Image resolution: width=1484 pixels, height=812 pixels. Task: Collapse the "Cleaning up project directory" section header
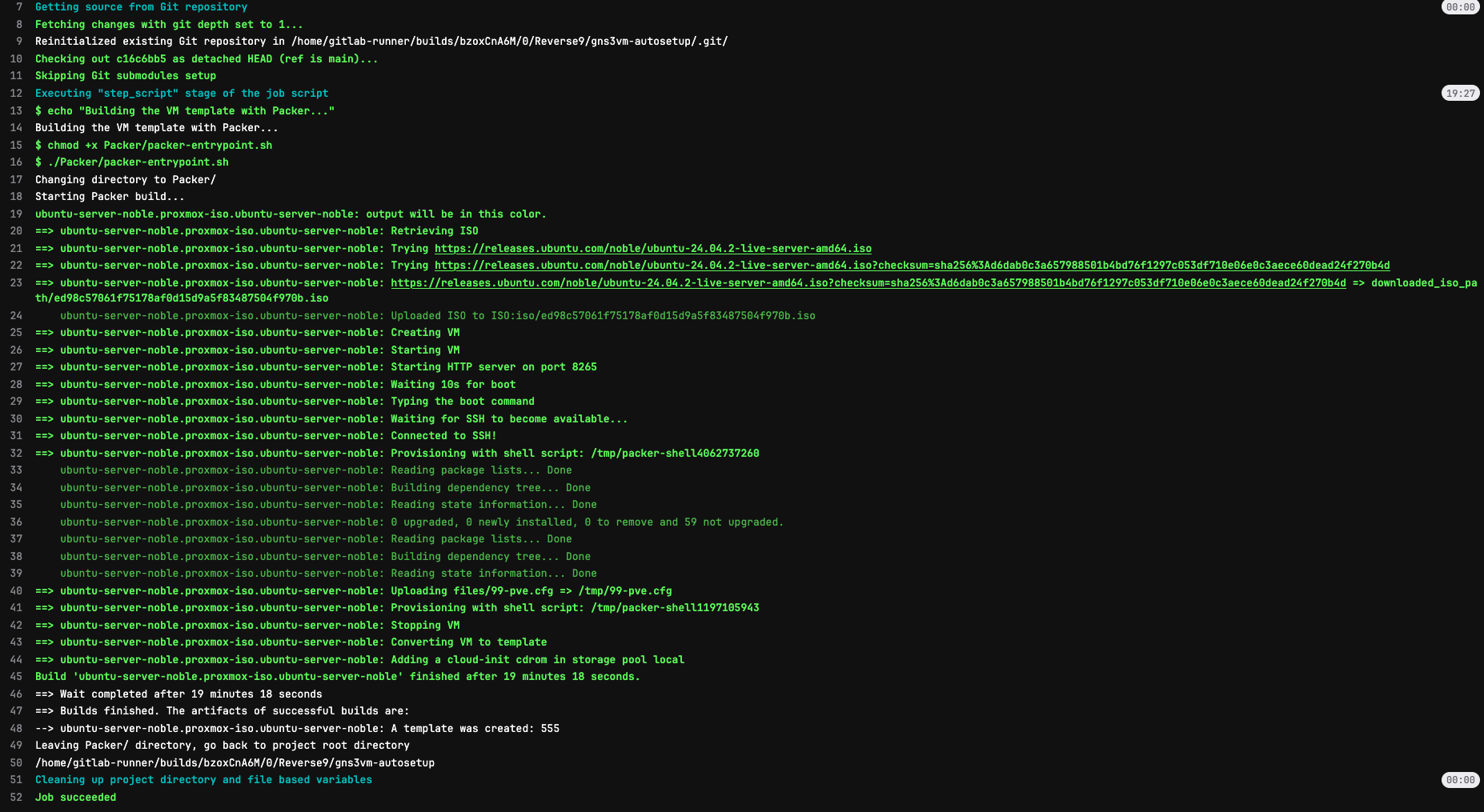pos(203,780)
